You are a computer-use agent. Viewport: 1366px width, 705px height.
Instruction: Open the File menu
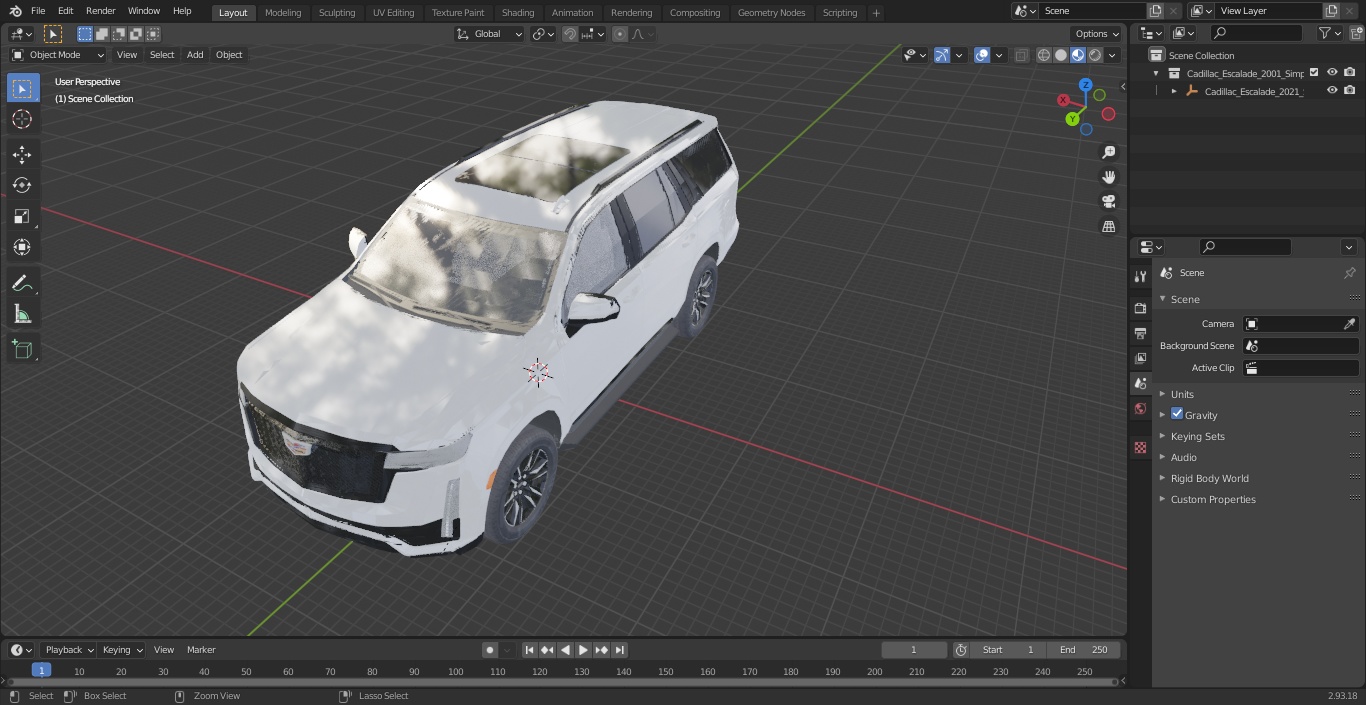tap(38, 11)
